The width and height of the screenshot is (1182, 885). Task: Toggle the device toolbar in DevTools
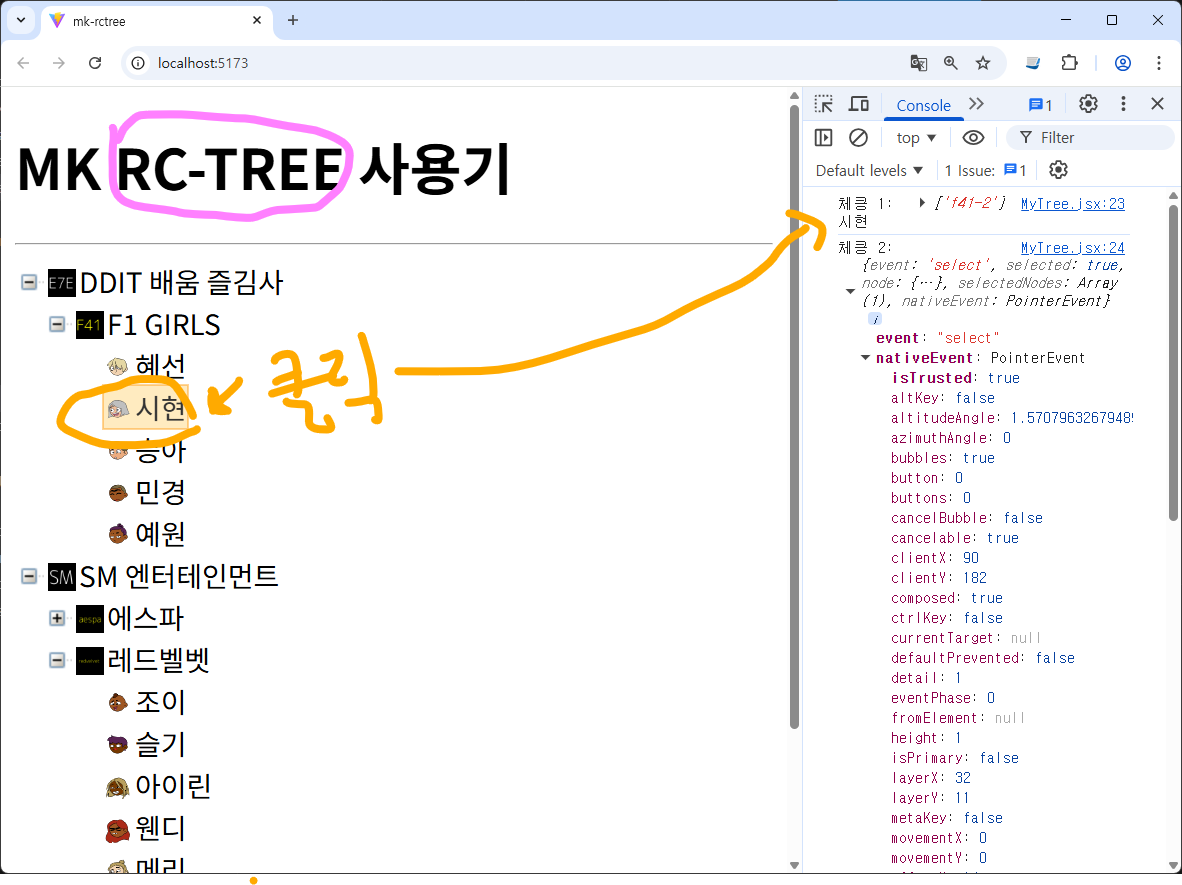[x=859, y=104]
